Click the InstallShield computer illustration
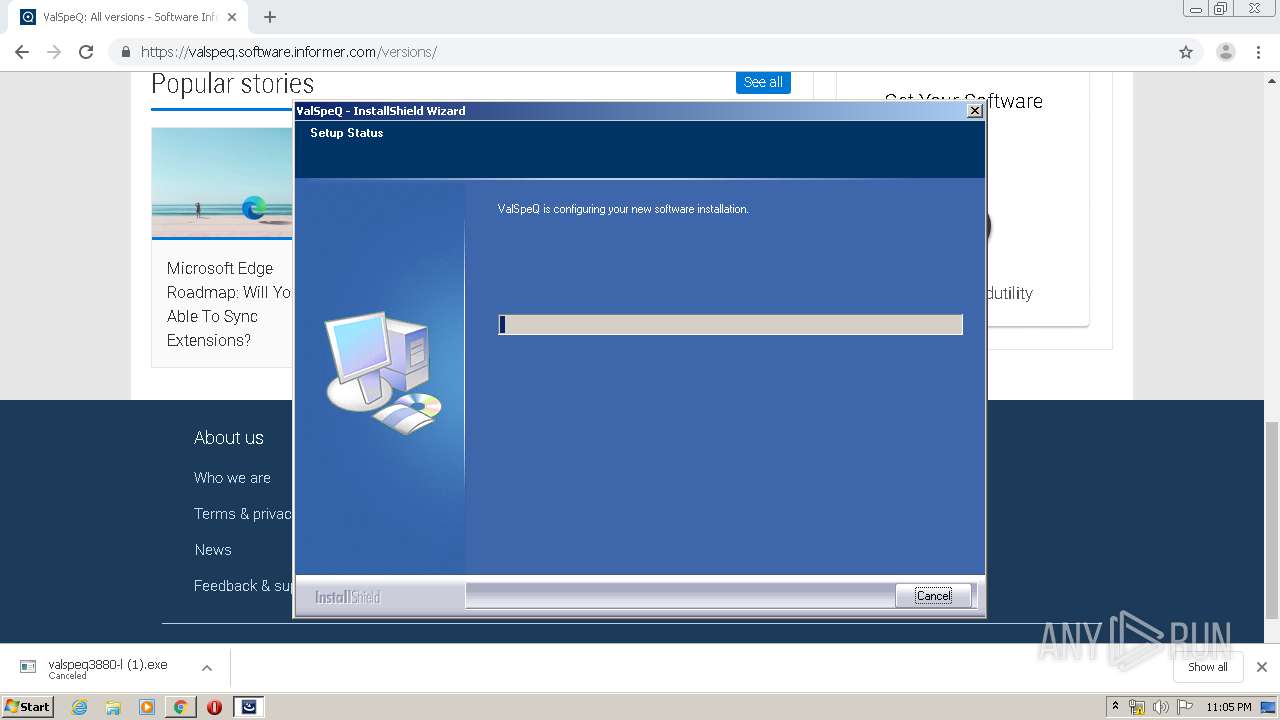The height and width of the screenshot is (720, 1280). pos(384,372)
